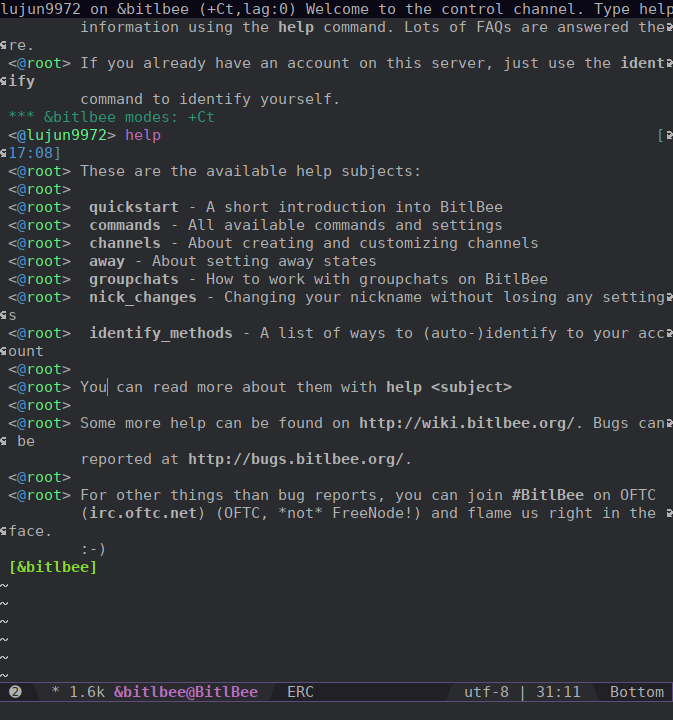
Task: Open the bugs.bitlbee.org link
Action: [295, 459]
